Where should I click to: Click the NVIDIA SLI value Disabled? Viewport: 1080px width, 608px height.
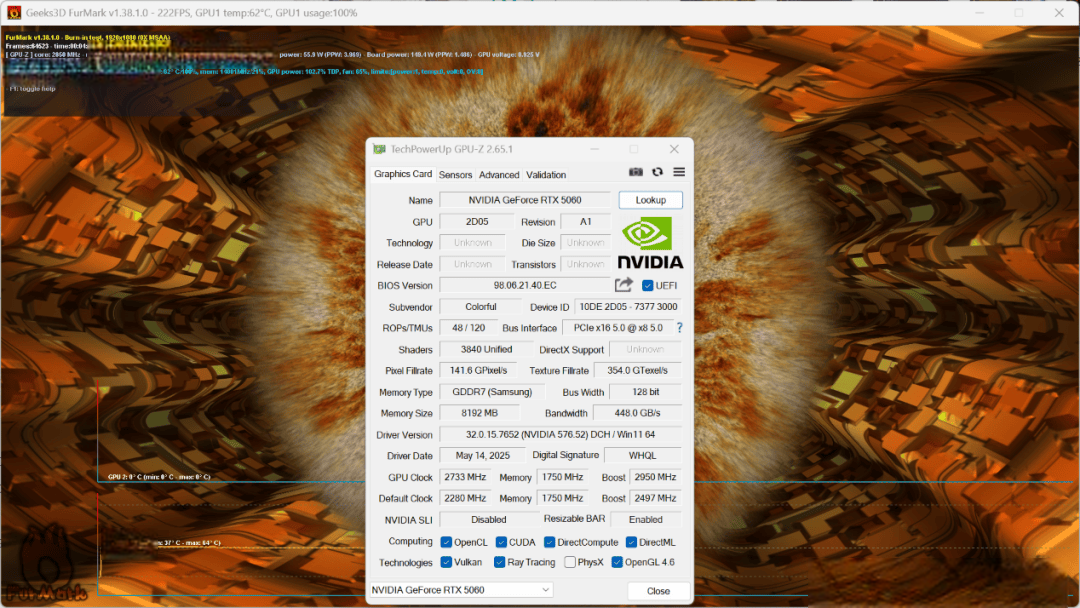(x=488, y=520)
